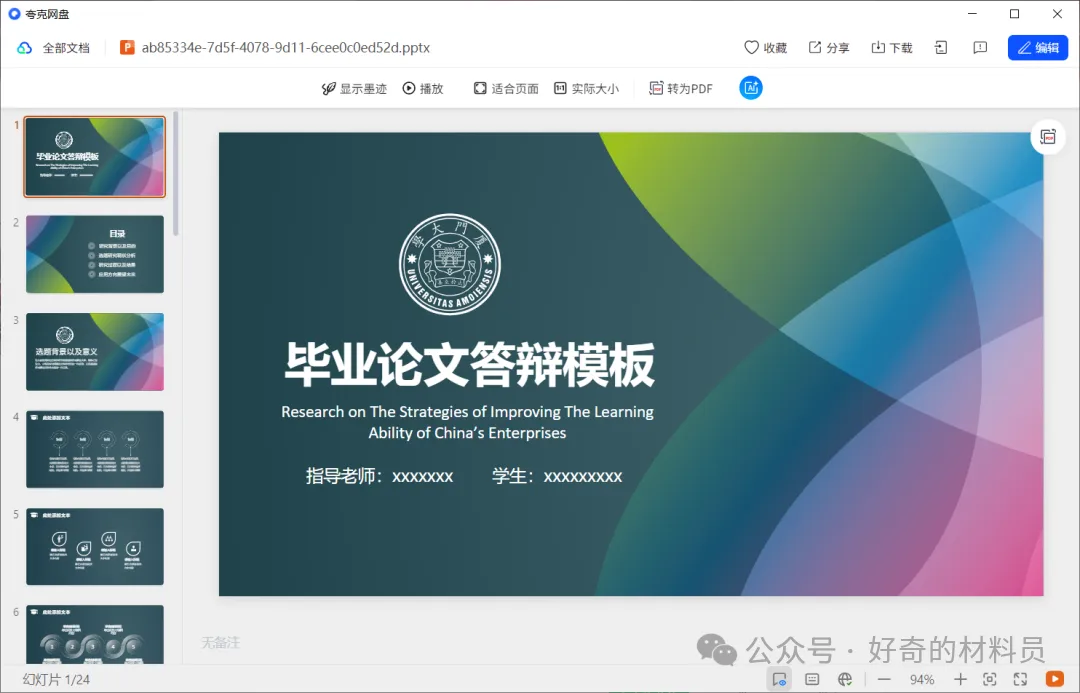Zoom in with the plus icon
Viewport: 1080px width, 693px height.
[x=960, y=679]
